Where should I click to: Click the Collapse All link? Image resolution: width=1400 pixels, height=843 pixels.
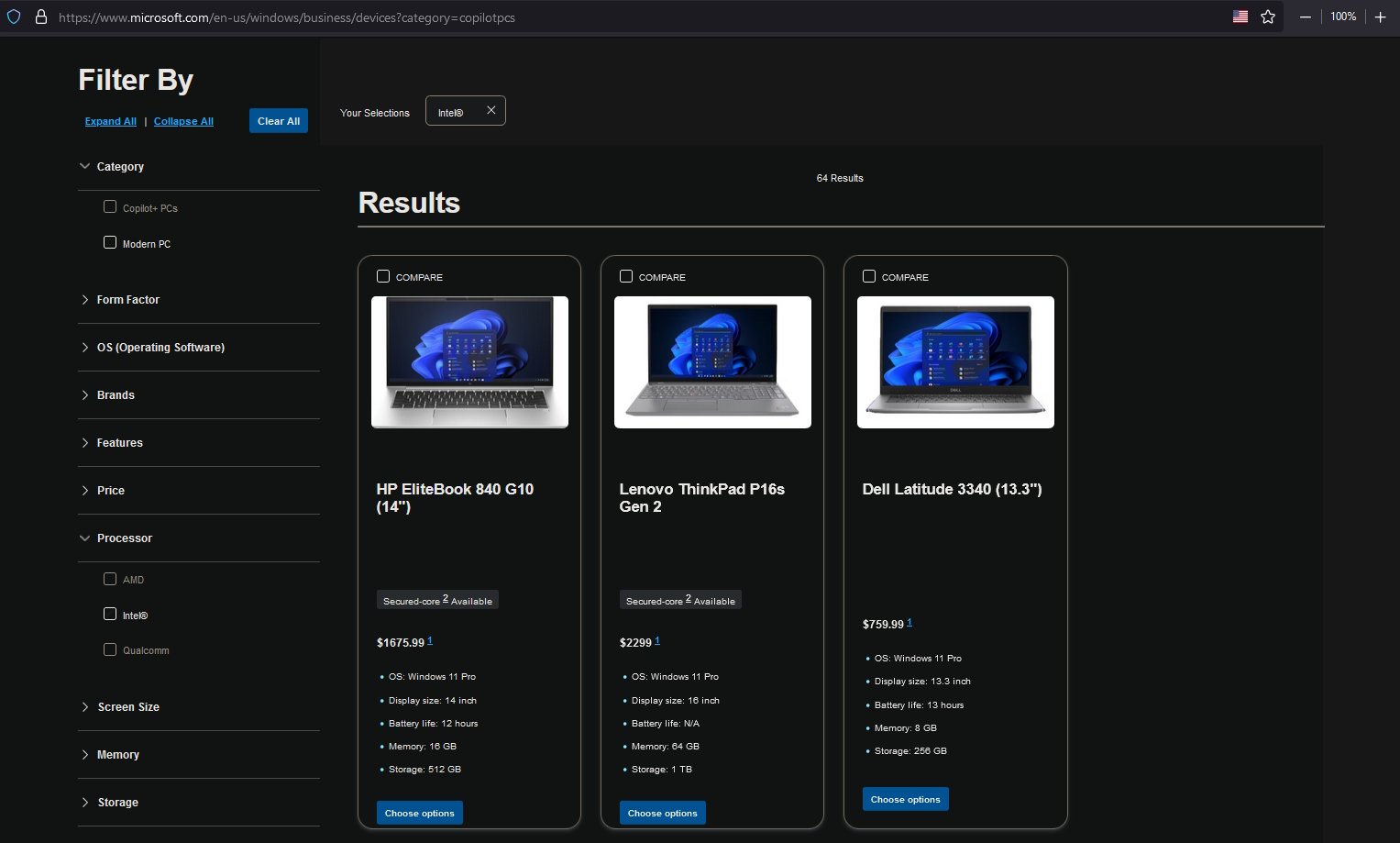tap(183, 121)
